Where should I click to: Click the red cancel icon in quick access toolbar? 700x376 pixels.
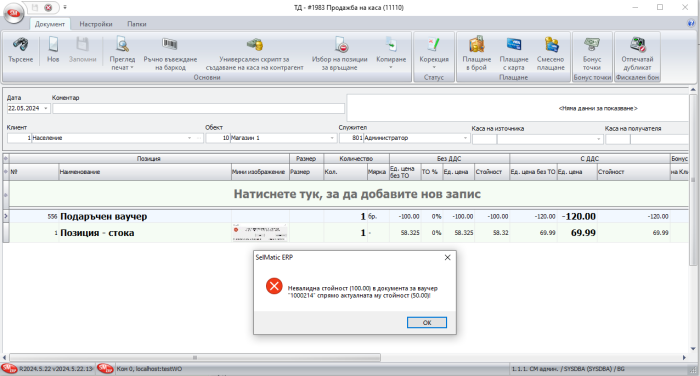[48, 8]
